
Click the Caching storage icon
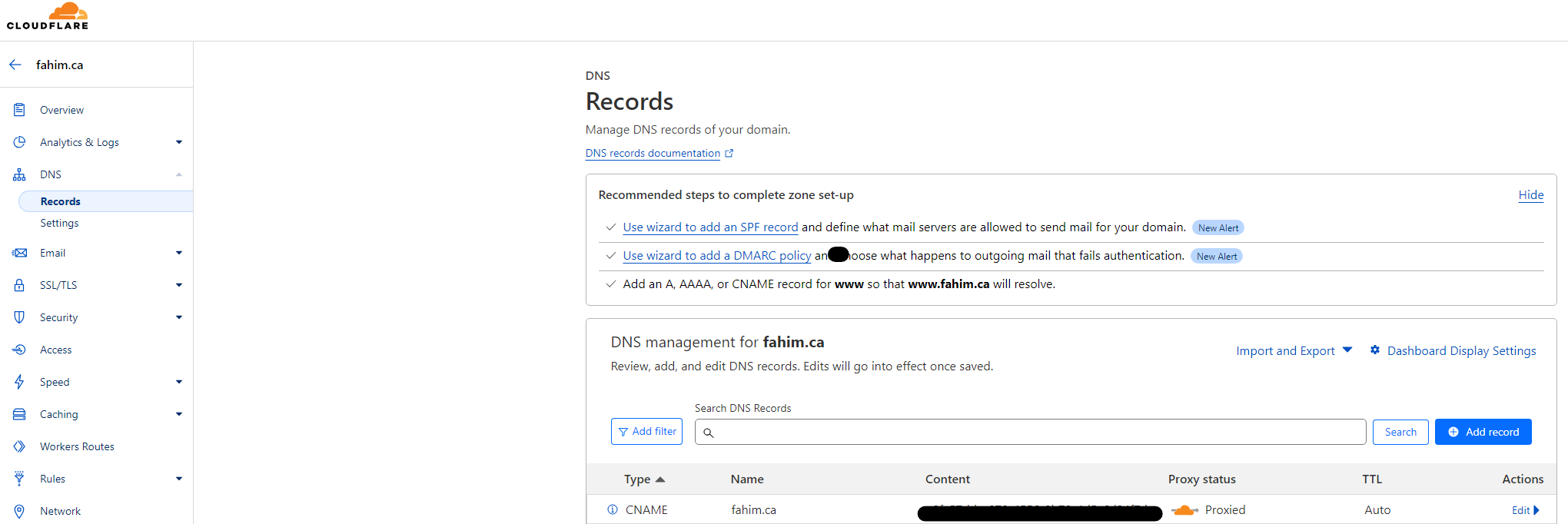pos(19,414)
